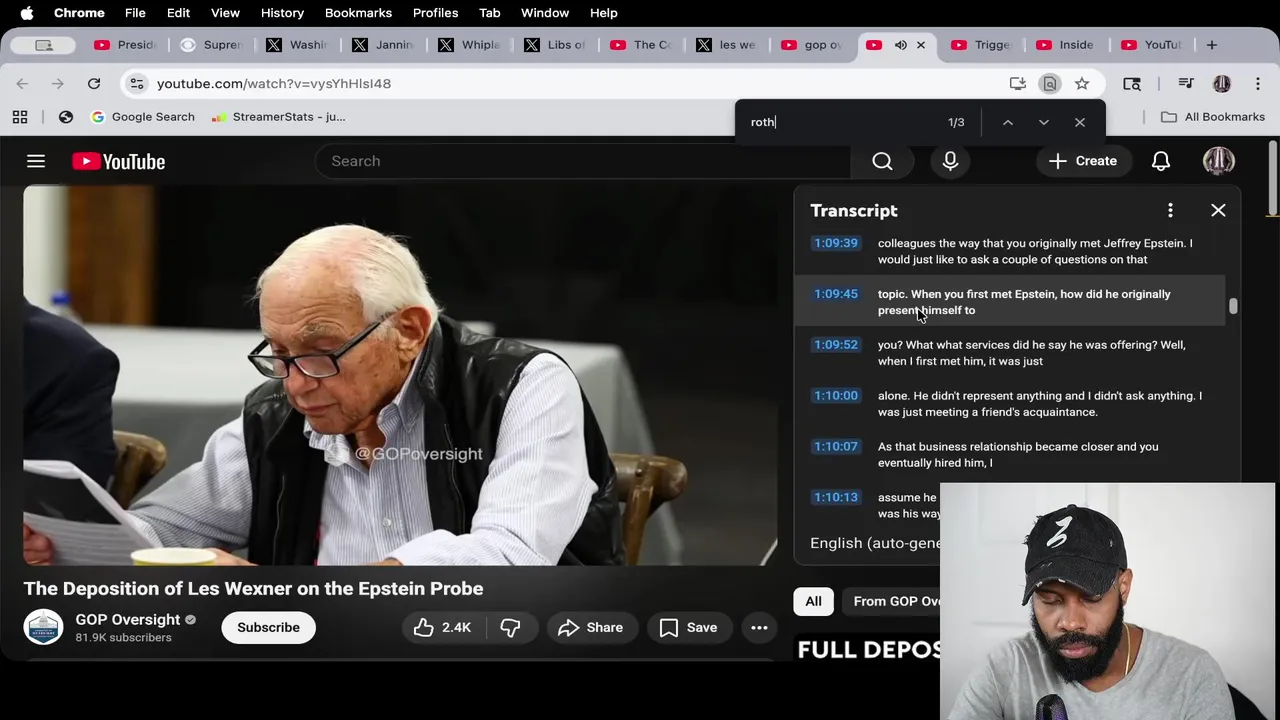The height and width of the screenshot is (720, 1280).
Task: Jump to previous find-in-page match
Action: pos(1008,122)
